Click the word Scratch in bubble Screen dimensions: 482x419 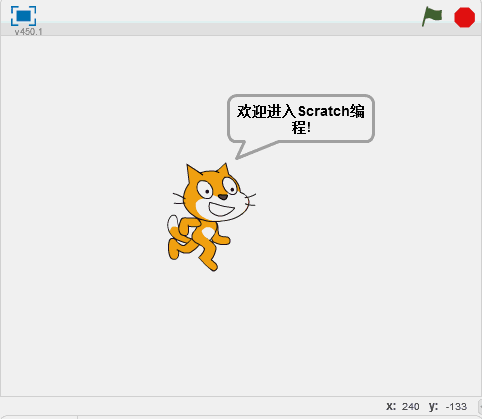[x=323, y=111]
